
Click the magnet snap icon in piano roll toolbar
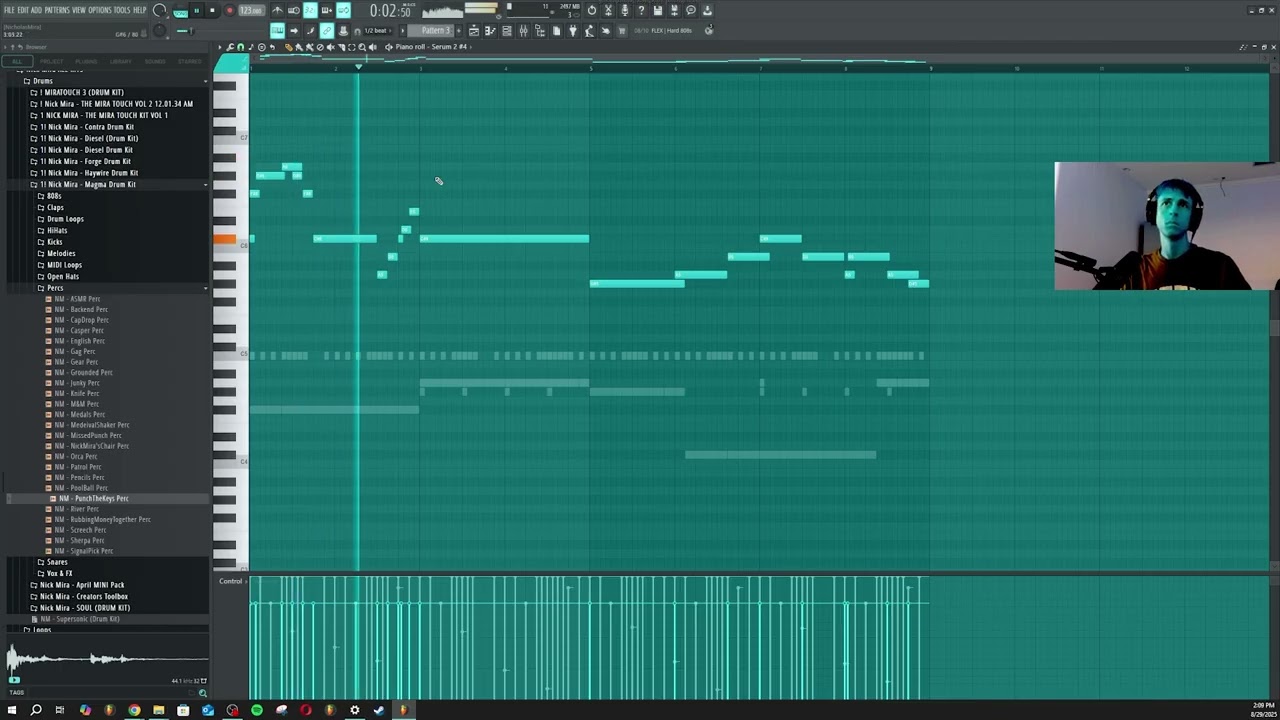pos(240,47)
